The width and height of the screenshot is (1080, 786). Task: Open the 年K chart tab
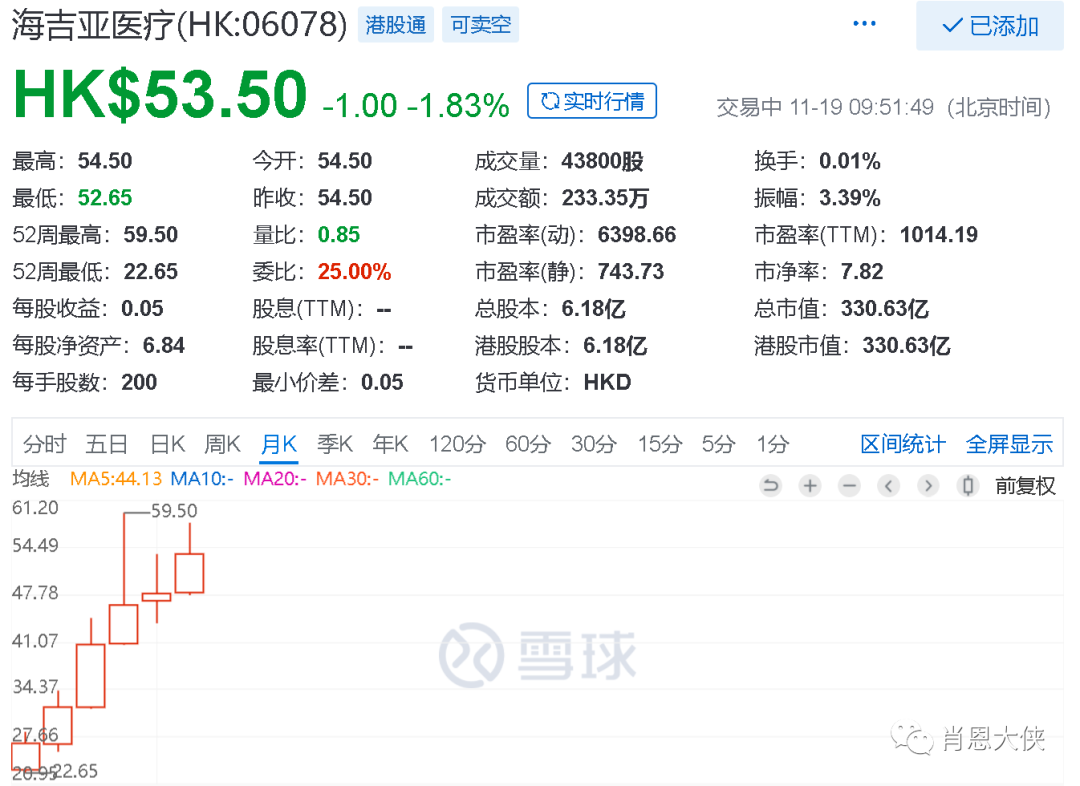[390, 444]
